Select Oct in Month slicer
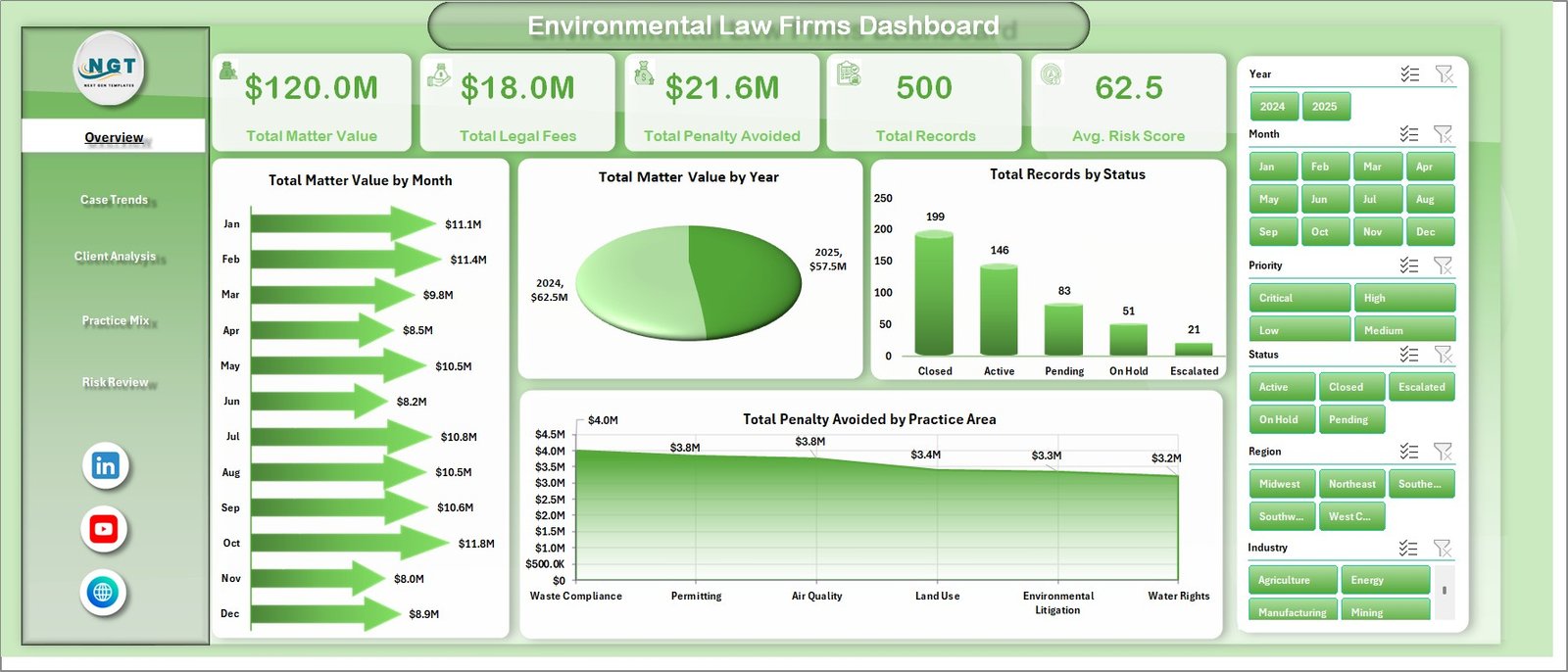The height and width of the screenshot is (672, 1568). [x=1325, y=232]
